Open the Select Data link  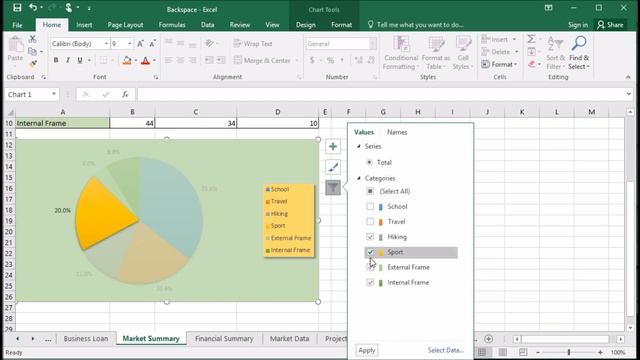445,350
